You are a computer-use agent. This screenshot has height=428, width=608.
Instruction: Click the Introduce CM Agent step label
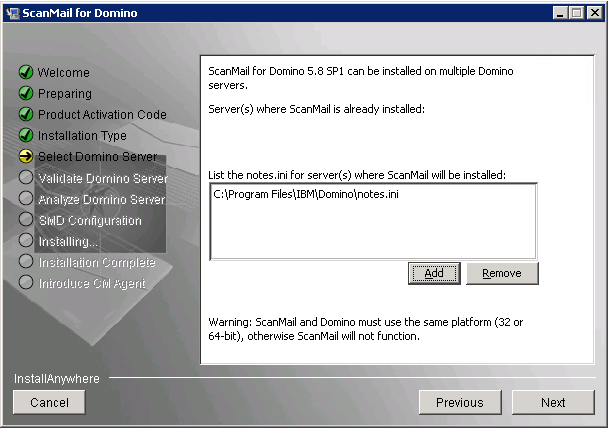[x=92, y=283]
